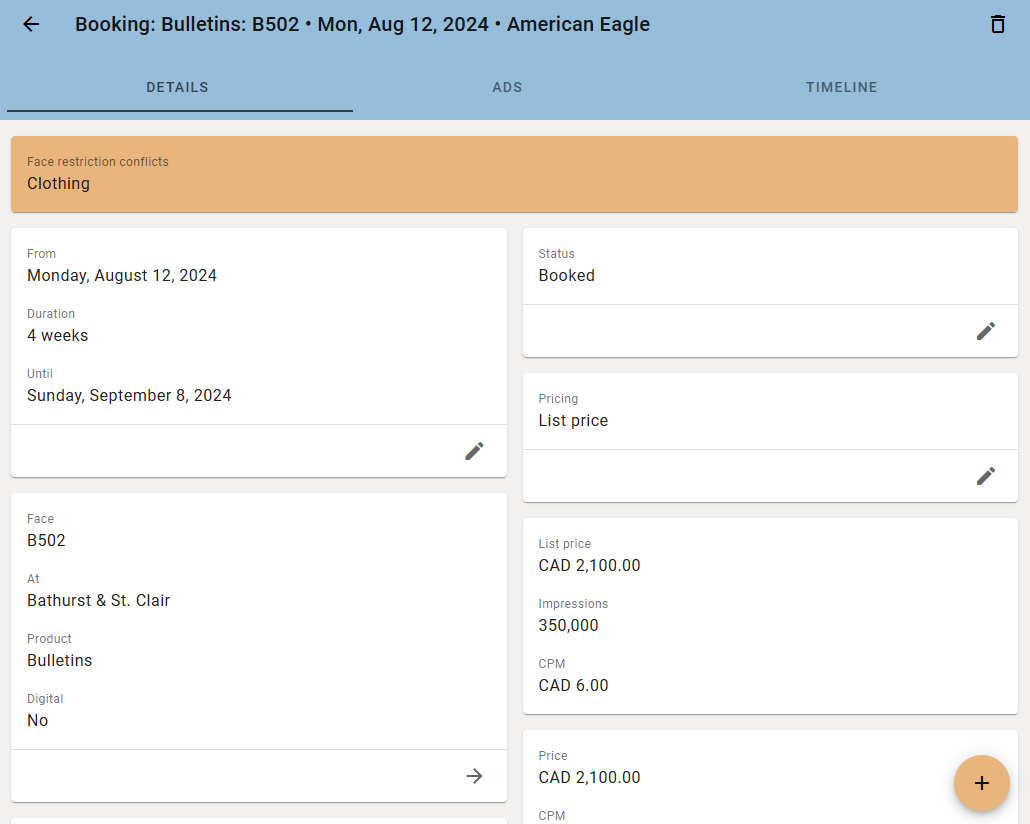
Task: Edit the Pricing card with pencil icon
Action: click(x=985, y=476)
